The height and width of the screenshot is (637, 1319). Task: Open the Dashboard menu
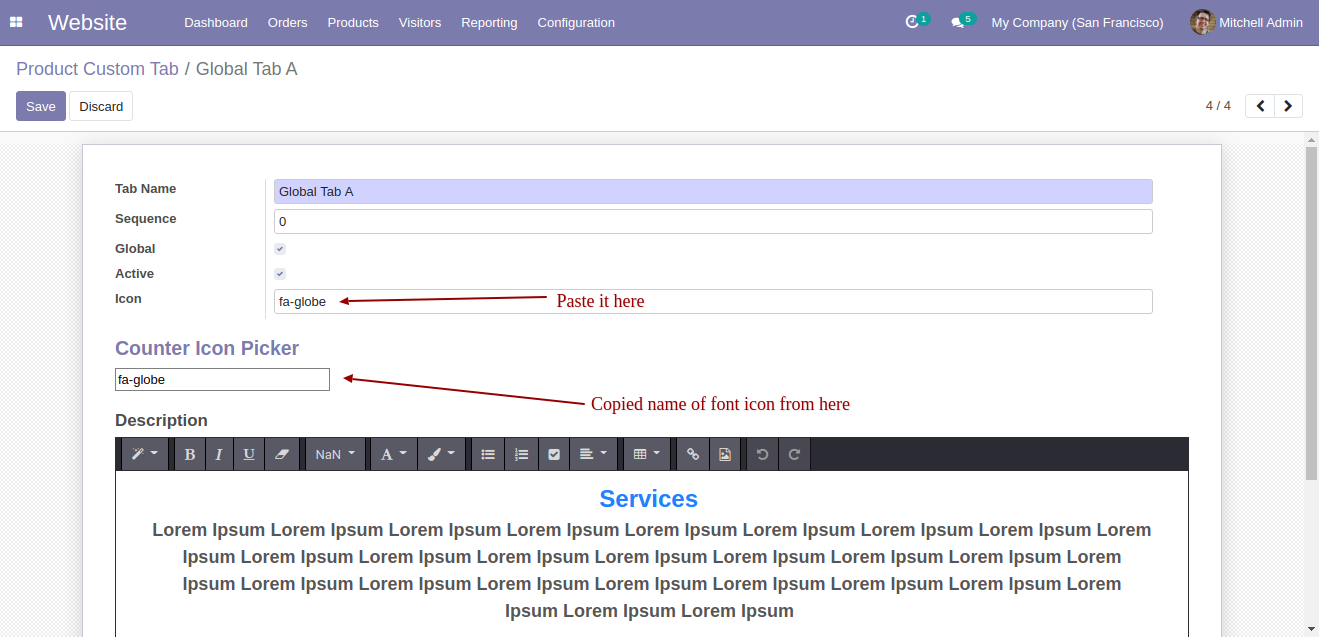[x=216, y=22]
